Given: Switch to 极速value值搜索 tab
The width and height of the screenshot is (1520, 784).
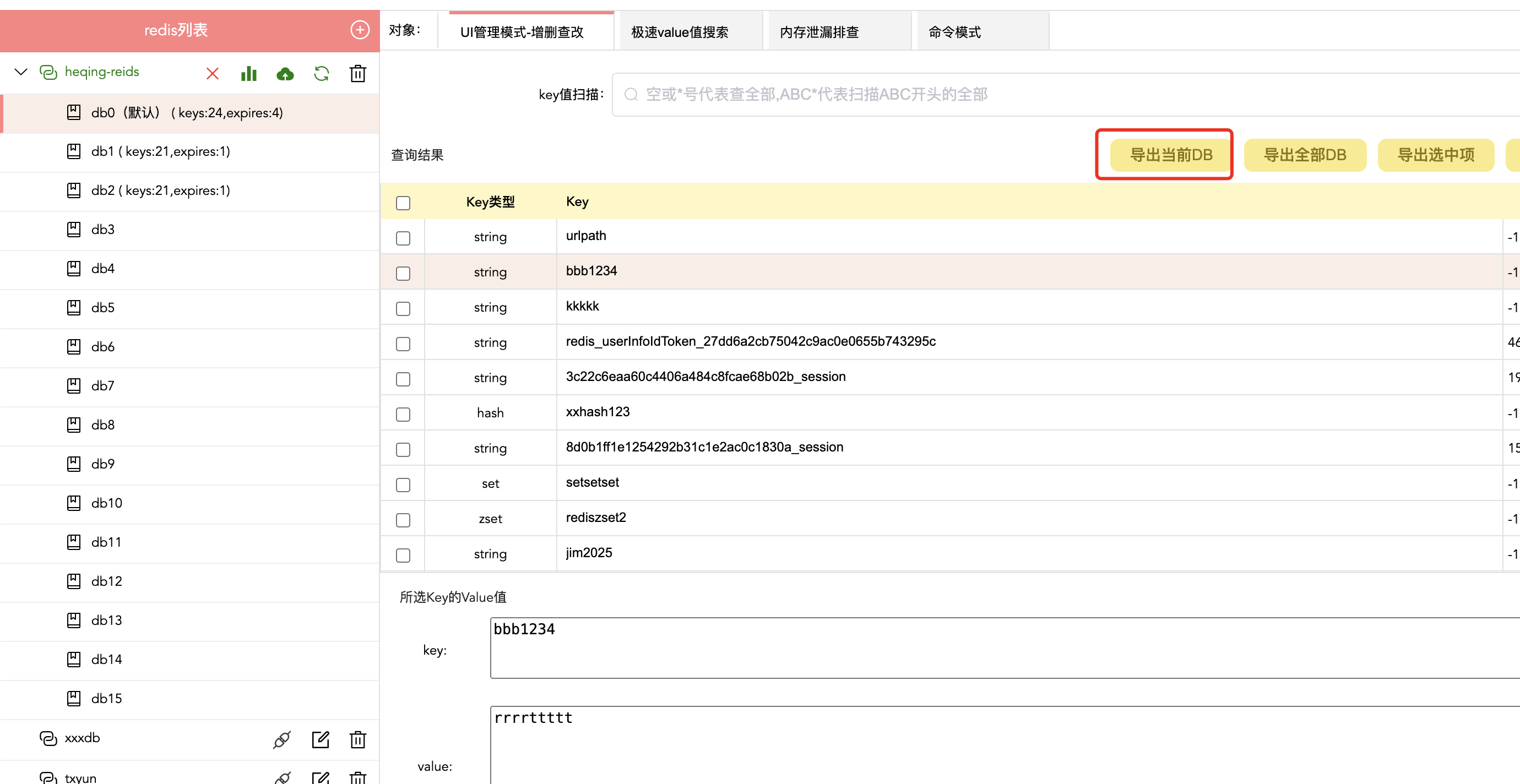Looking at the screenshot, I should pos(680,32).
